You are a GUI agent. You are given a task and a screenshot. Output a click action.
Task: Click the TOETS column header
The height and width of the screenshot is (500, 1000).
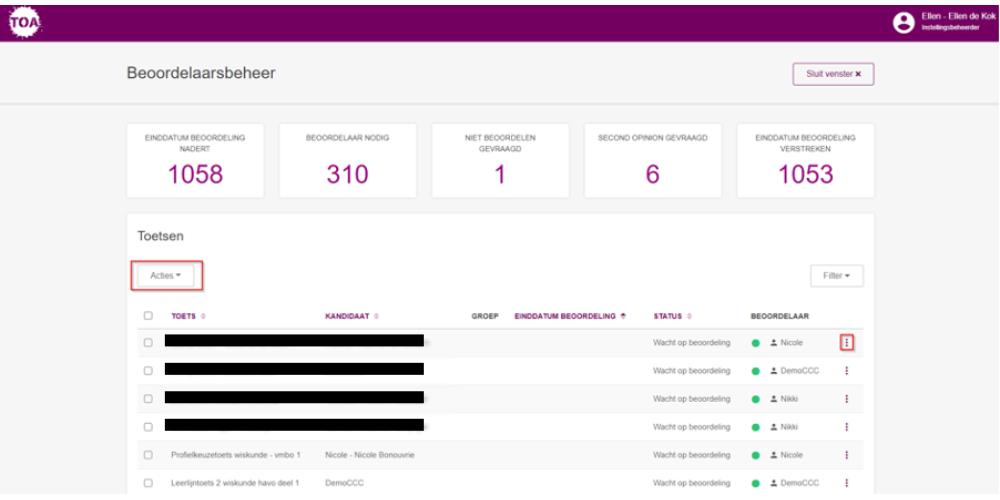(184, 316)
